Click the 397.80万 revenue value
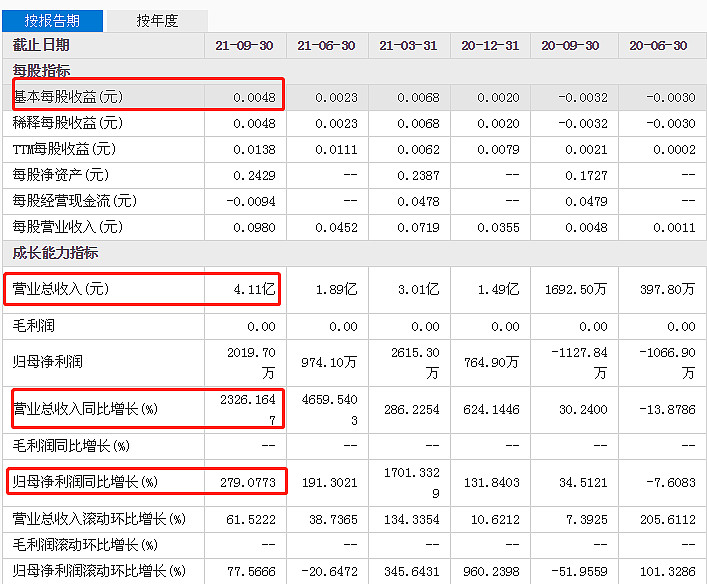707x584 pixels. click(668, 289)
